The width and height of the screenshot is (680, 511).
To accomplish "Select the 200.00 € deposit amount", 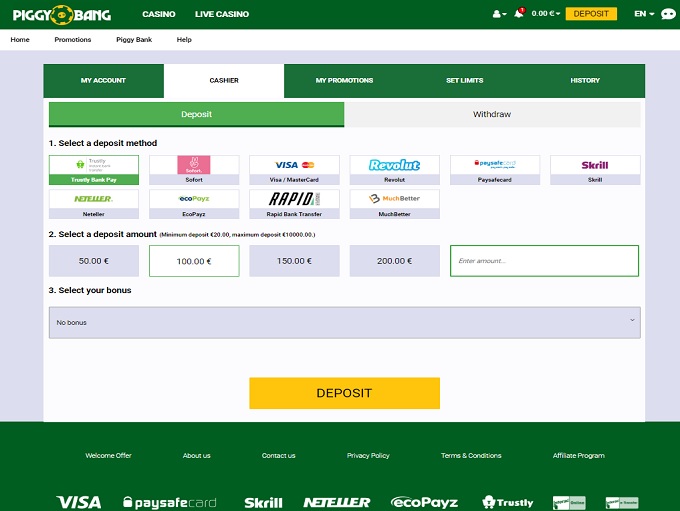I will tap(394, 260).
